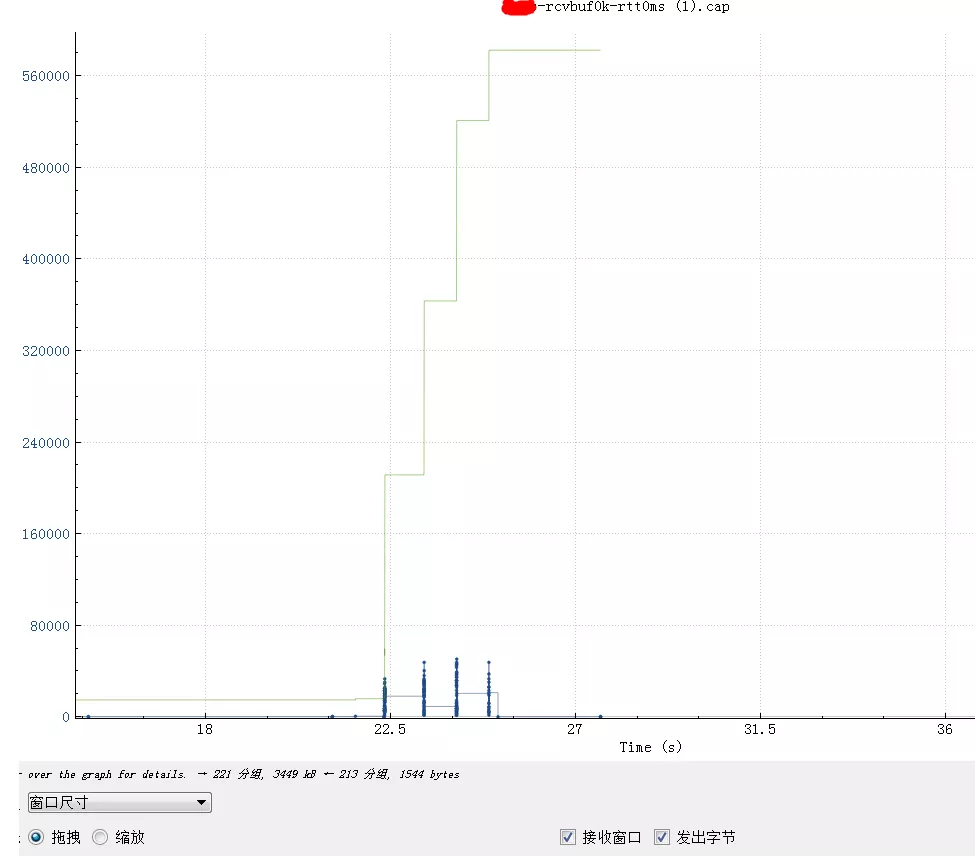This screenshot has width=975, height=856.
Task: Uncheck the 接收窗口 checkbox
Action: pyautogui.click(x=568, y=837)
